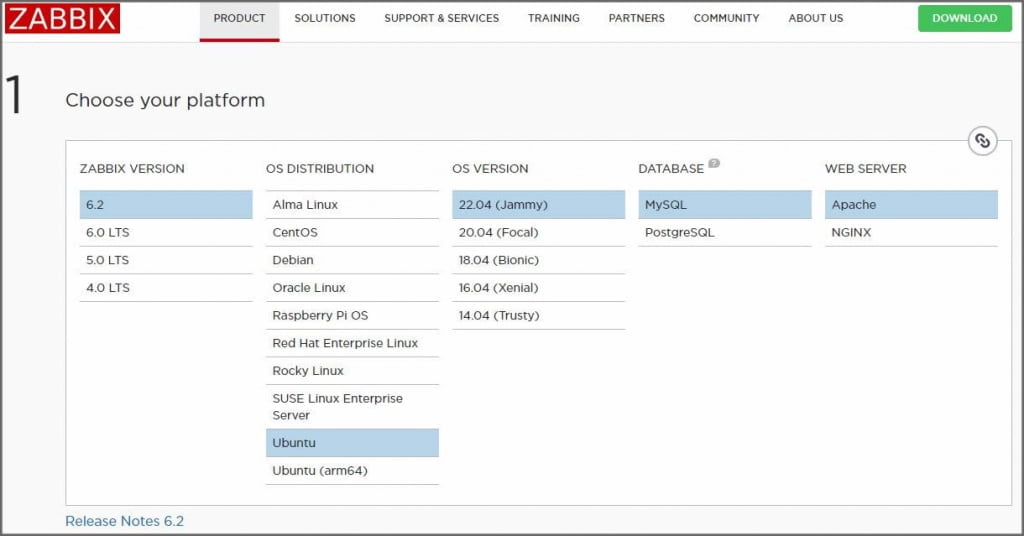Screen dimensions: 1024x536
Task: Choose Ubuntu (arm64) distribution
Action: tap(352, 471)
